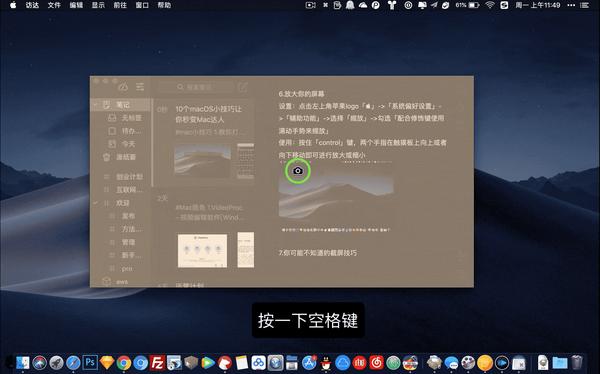Open the Wi-Fi menu
This screenshot has height=374, width=600.
[490, 5]
